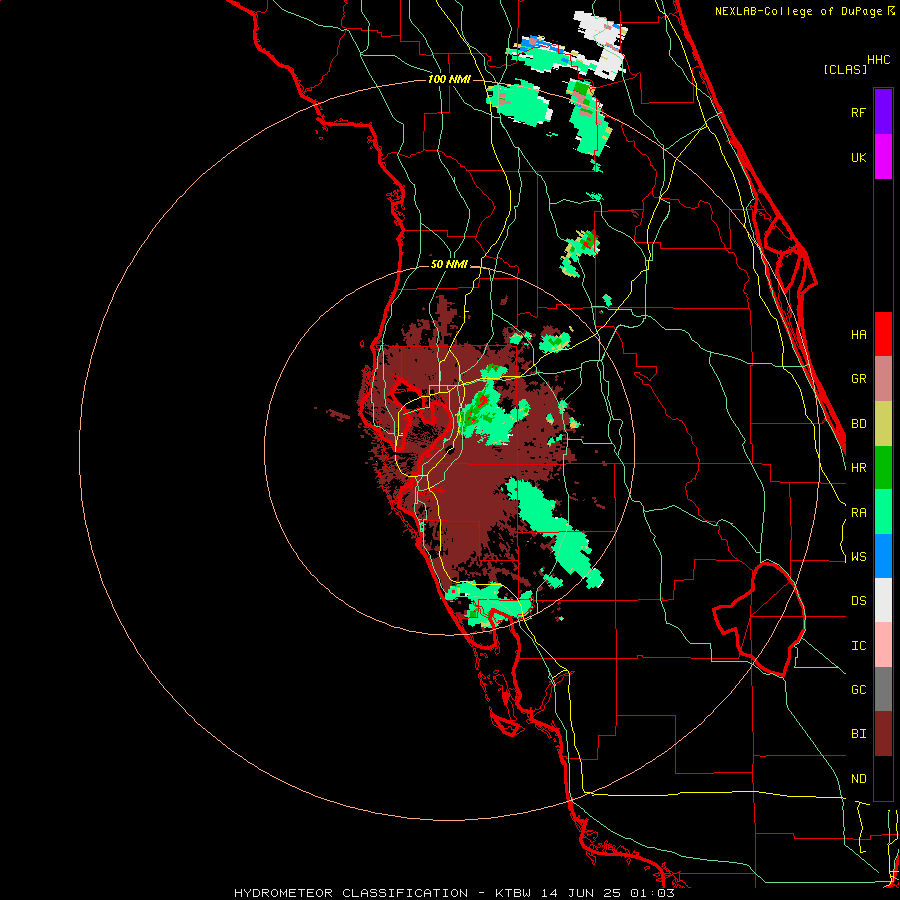The image size is (900, 900).
Task: Click the 50 NMI range ring label
Action: (x=449, y=264)
